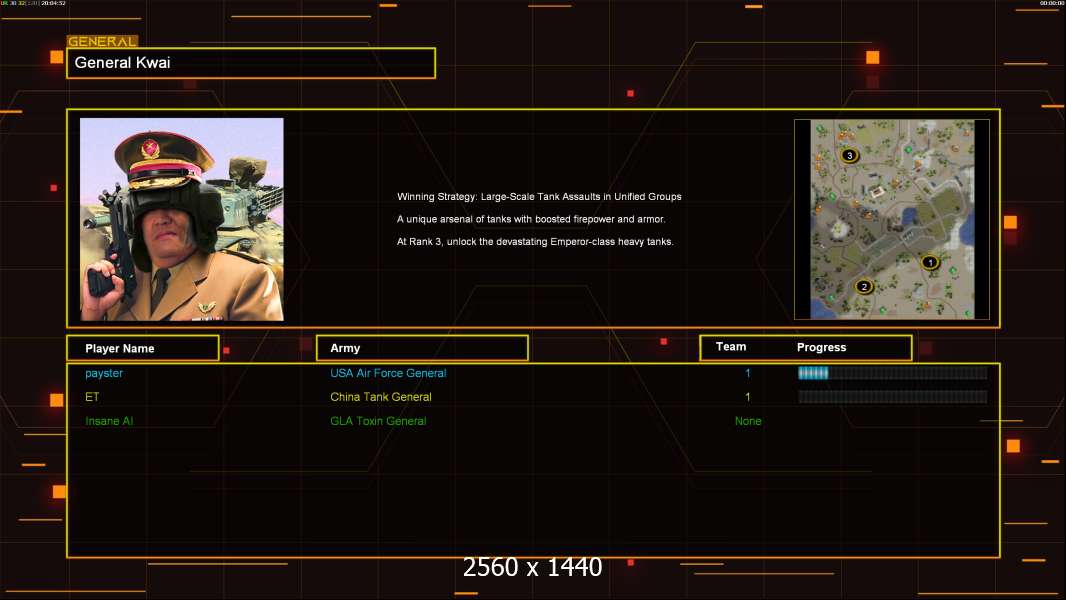Viewport: 1066px width, 600px height.
Task: Click the Progress column header
Action: pyautogui.click(x=821, y=347)
